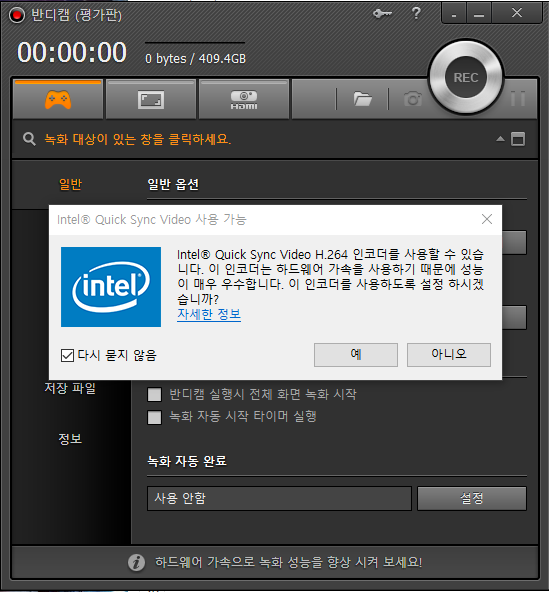Open help via the question mark icon

coord(416,13)
